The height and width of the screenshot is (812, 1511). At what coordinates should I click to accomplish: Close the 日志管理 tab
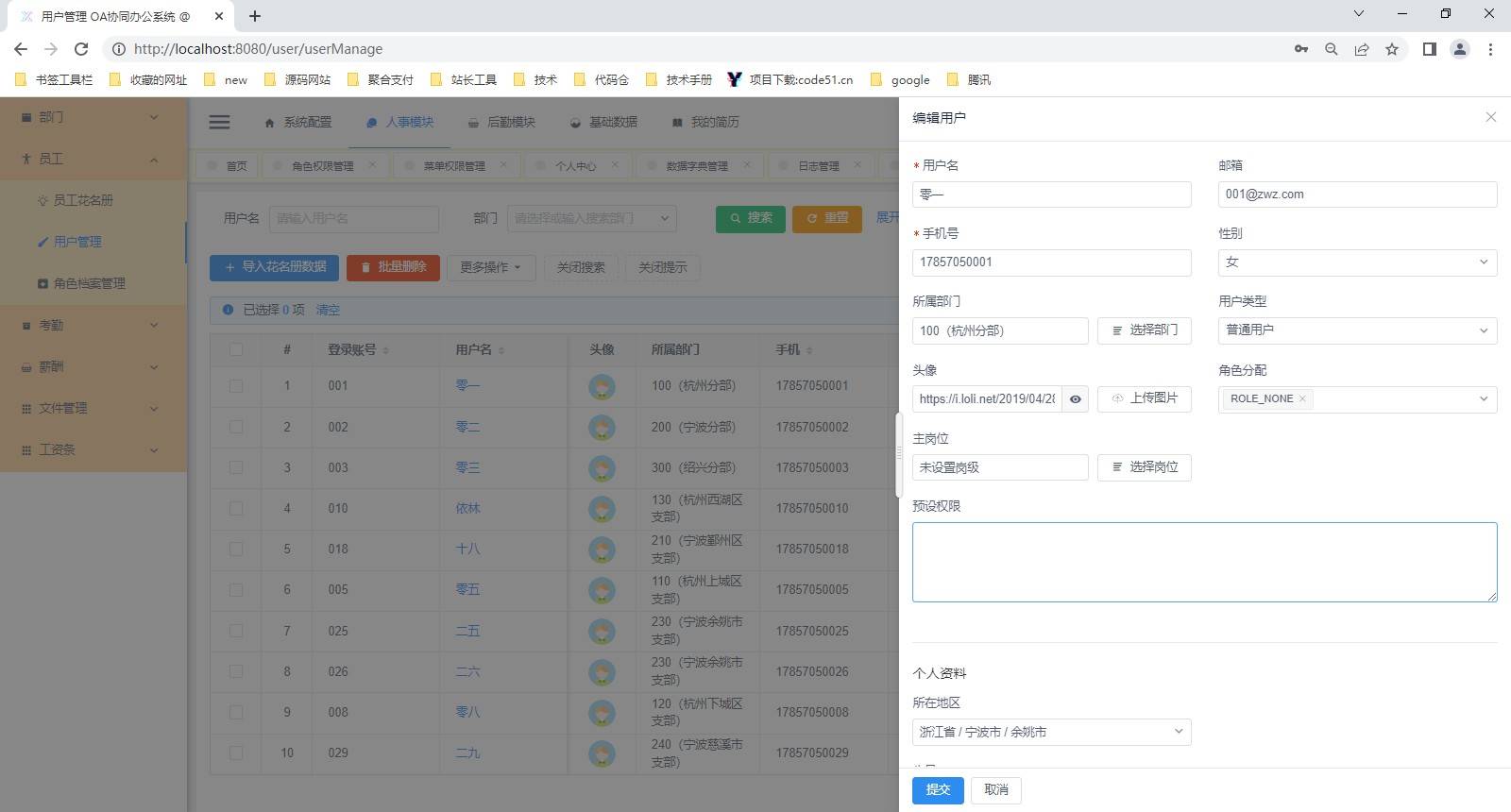(x=857, y=164)
